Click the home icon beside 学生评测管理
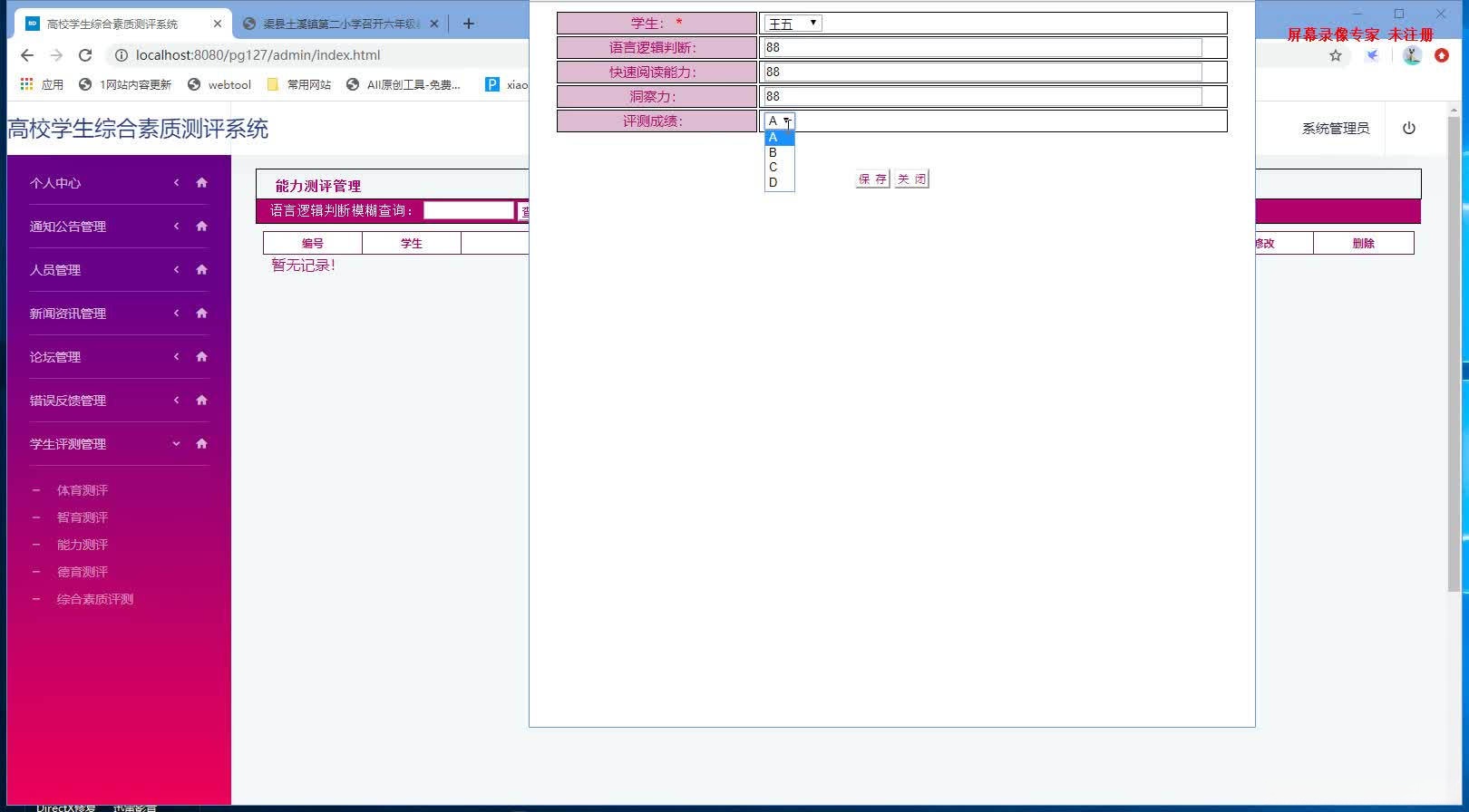 click(x=202, y=443)
